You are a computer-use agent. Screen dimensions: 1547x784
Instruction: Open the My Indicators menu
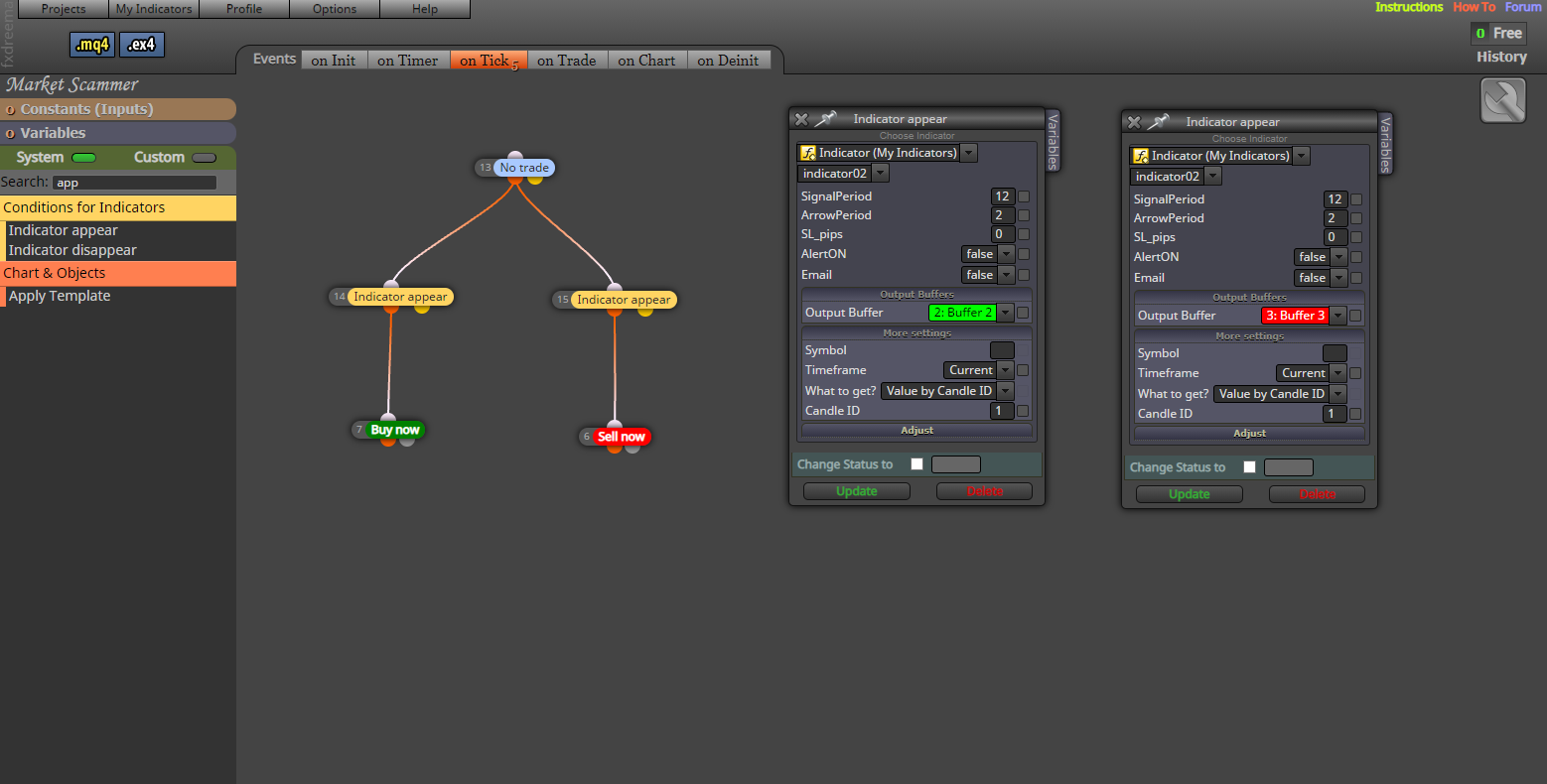(x=154, y=9)
